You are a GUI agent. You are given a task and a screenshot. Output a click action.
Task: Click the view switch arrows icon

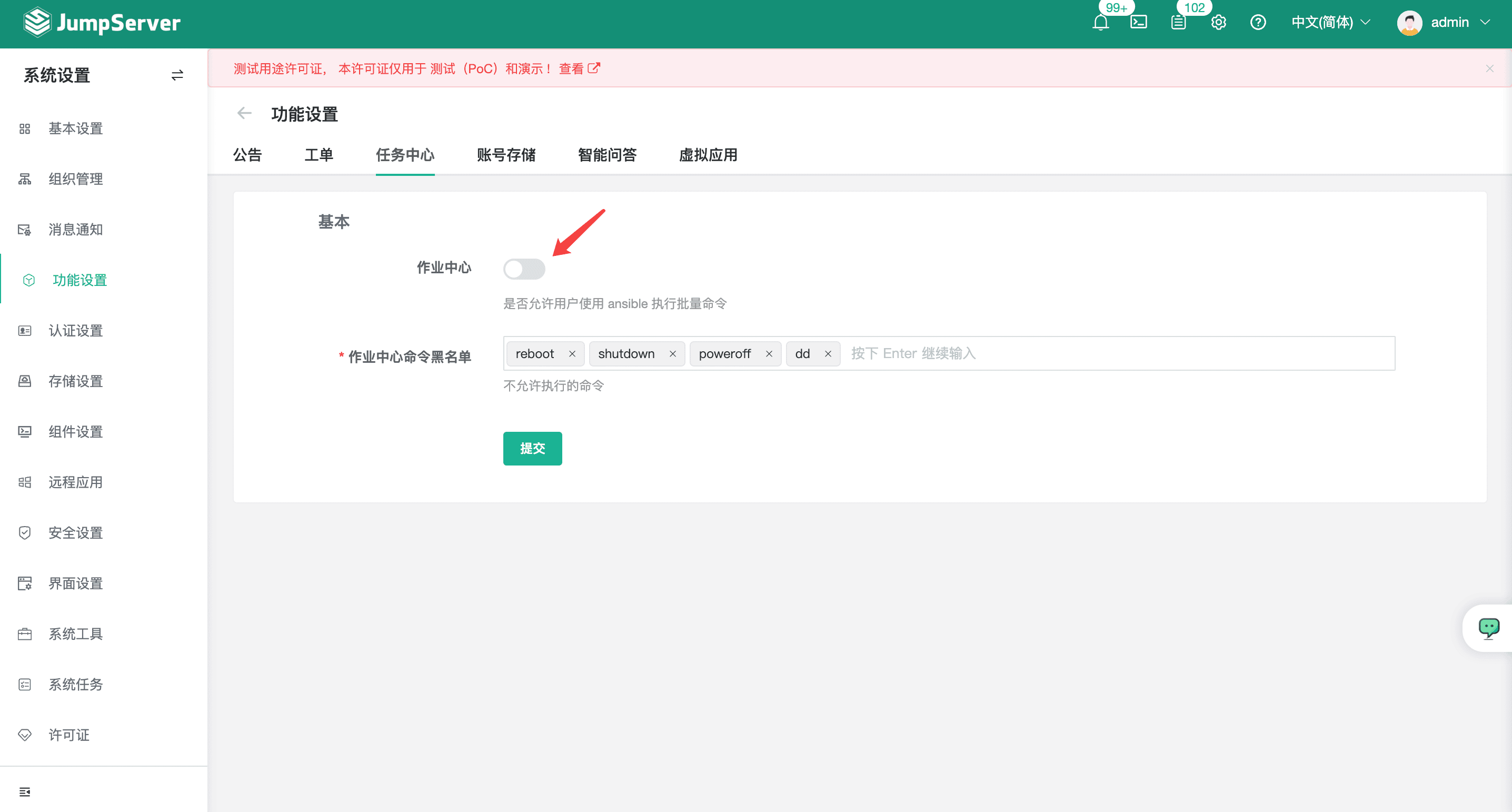coord(177,75)
